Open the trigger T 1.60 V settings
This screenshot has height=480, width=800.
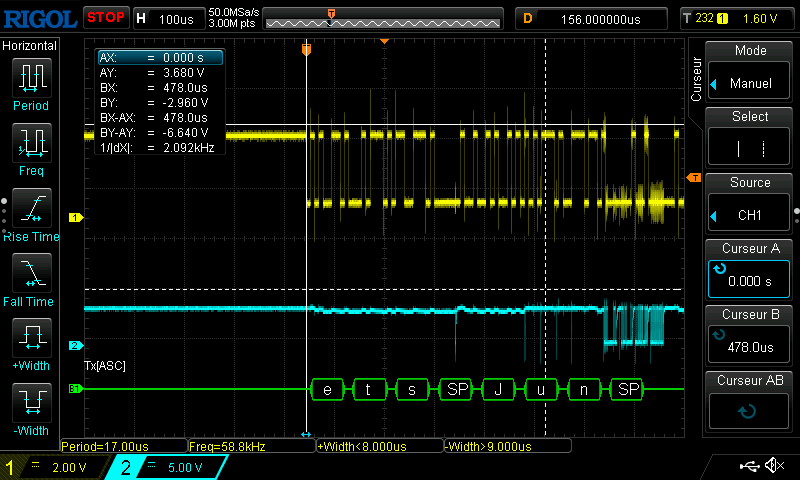coord(739,19)
